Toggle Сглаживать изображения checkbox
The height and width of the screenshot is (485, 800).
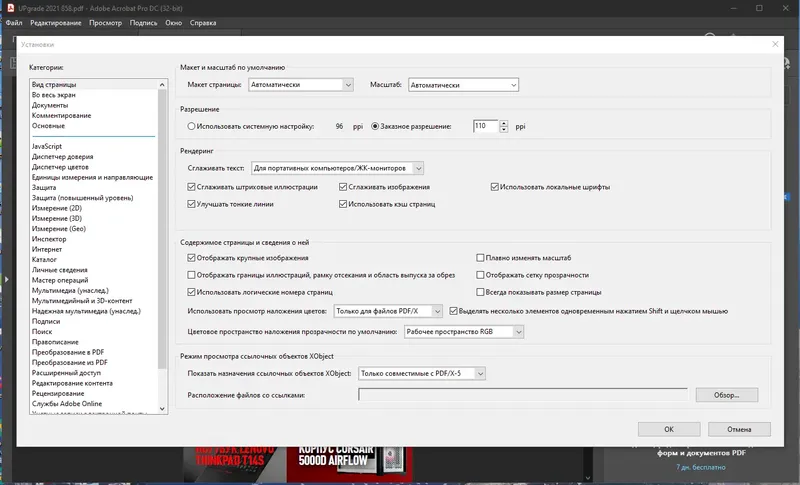coord(343,187)
